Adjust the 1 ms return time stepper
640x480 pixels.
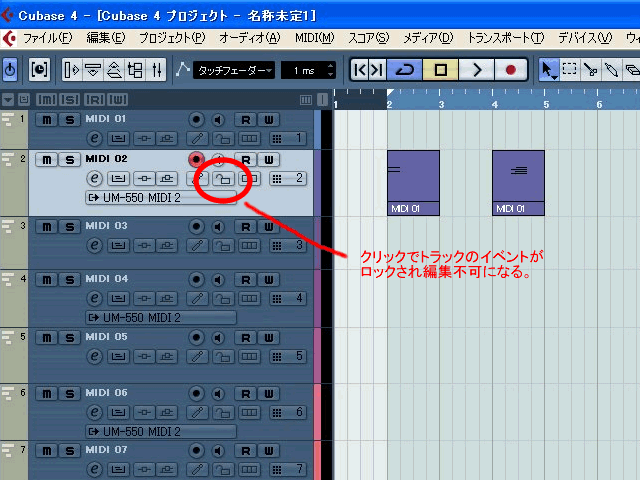tap(331, 70)
